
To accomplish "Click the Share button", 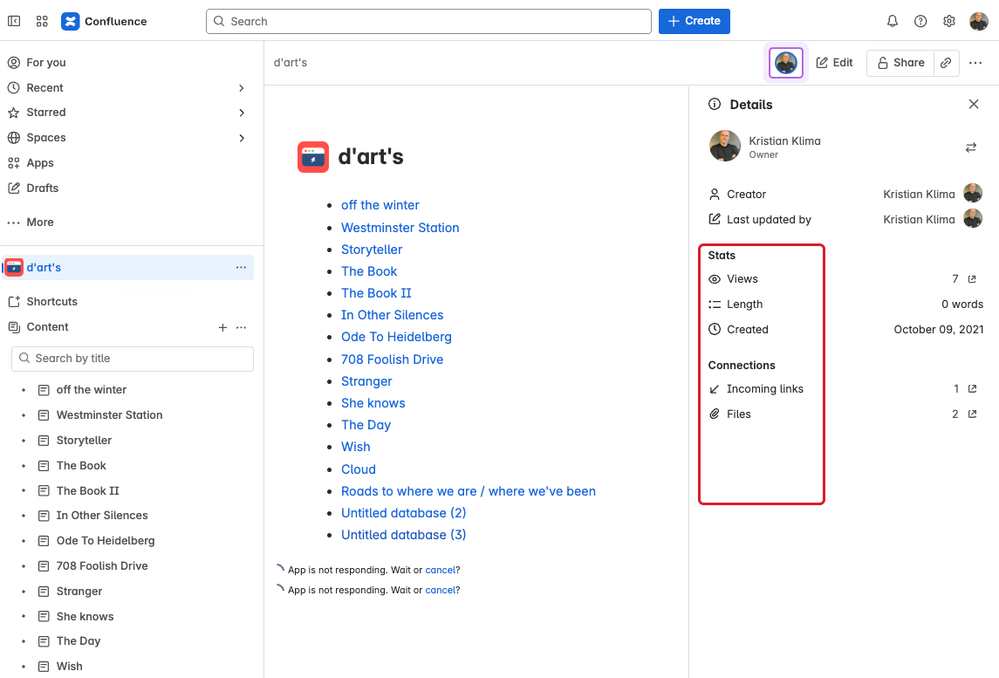I will click(x=900, y=62).
